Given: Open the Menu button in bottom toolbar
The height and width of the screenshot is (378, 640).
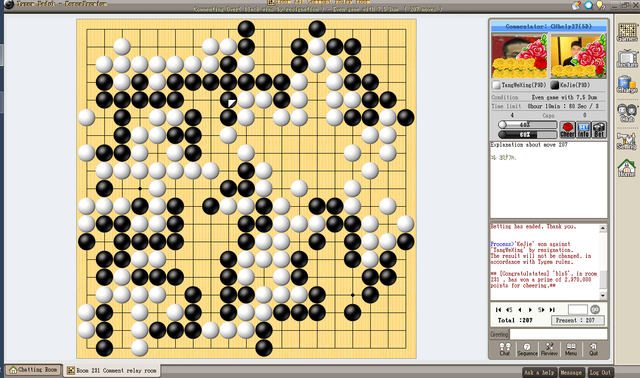Looking at the screenshot, I should click(x=571, y=349).
